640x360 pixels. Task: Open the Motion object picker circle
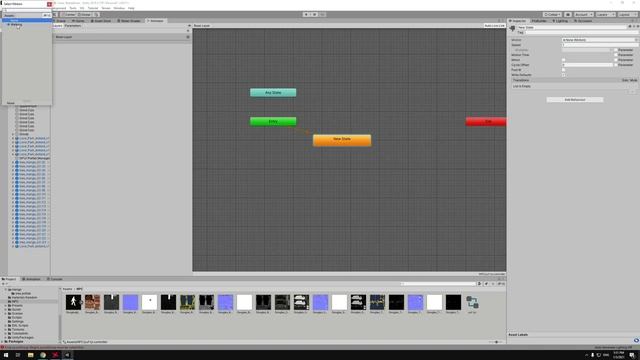[x=636, y=40]
